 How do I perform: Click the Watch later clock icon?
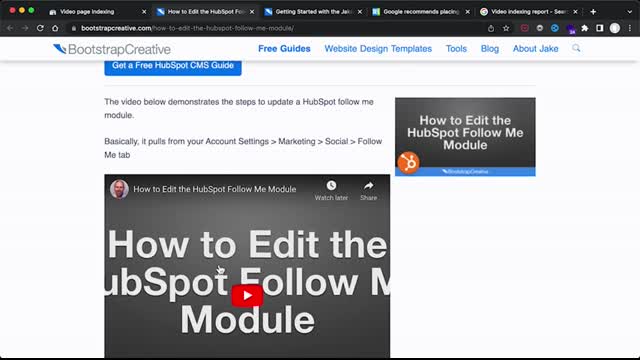tap(331, 186)
